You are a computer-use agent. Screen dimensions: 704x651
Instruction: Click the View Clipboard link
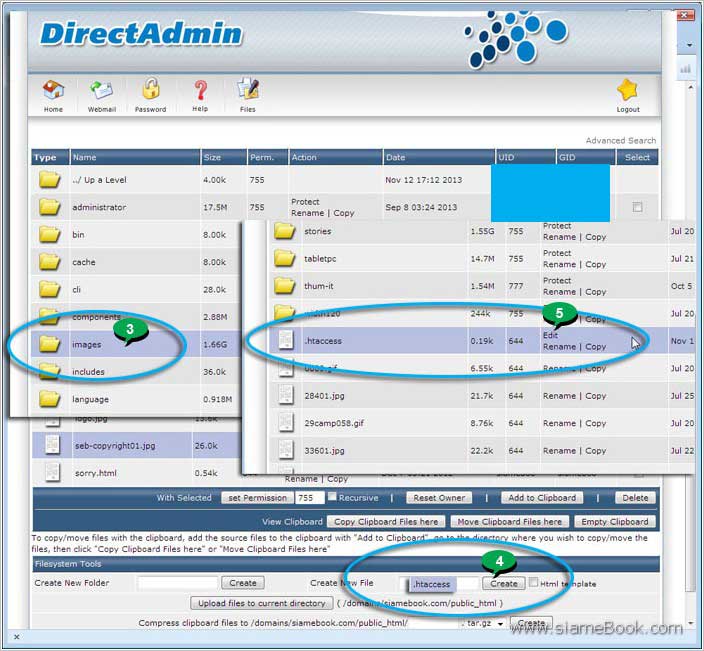pos(292,522)
